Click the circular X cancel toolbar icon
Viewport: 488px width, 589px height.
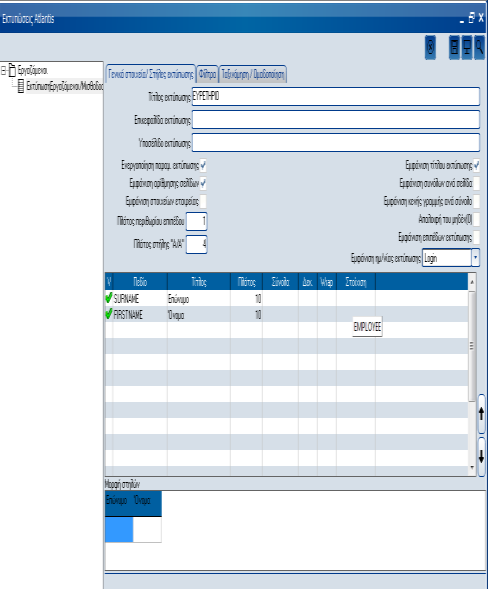431,47
